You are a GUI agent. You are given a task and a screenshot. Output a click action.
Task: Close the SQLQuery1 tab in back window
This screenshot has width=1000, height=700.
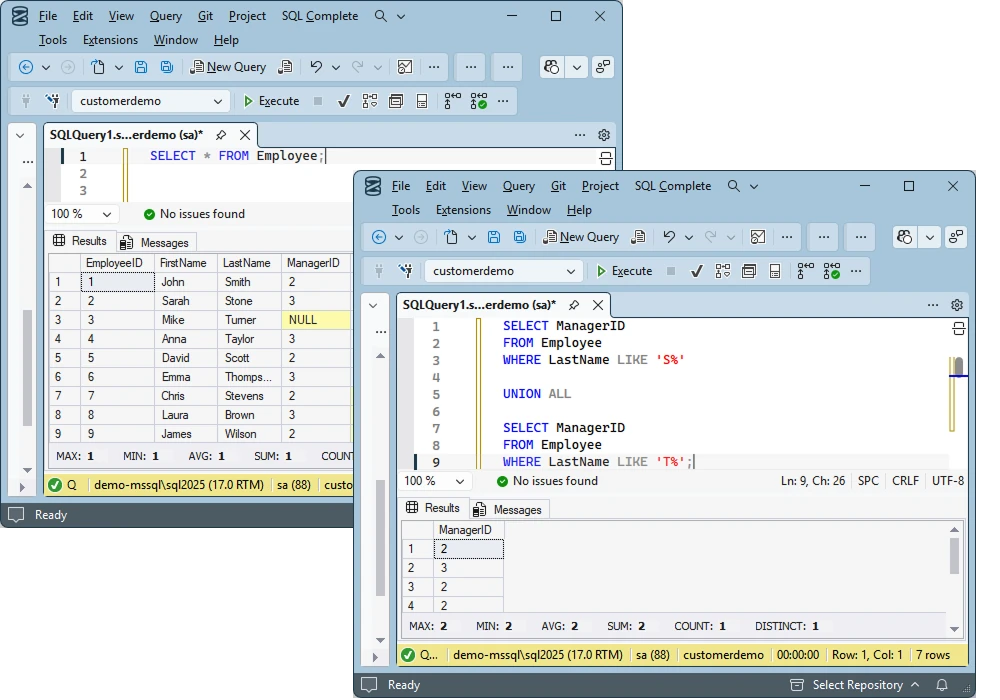tap(245, 135)
